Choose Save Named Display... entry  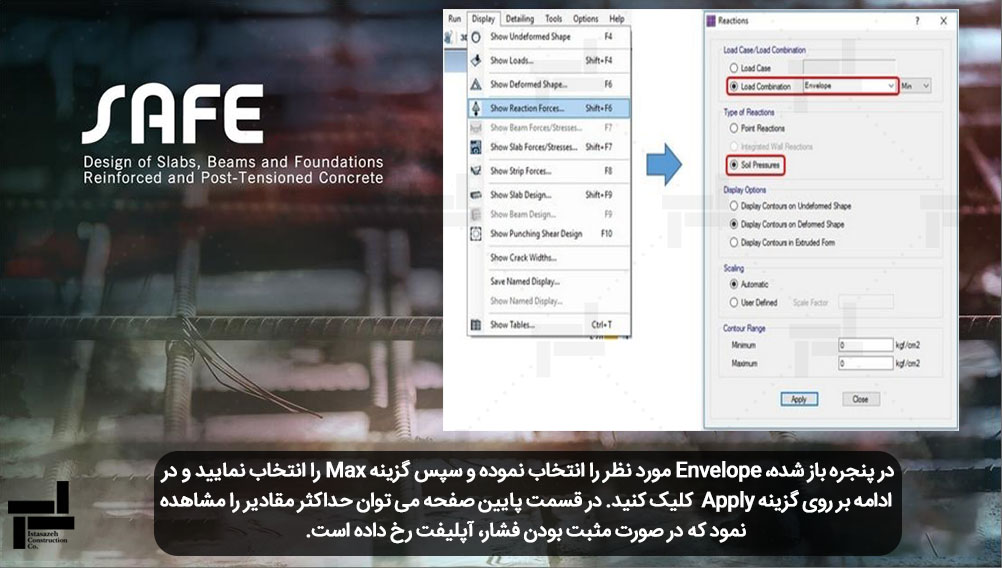[x=550, y=281]
